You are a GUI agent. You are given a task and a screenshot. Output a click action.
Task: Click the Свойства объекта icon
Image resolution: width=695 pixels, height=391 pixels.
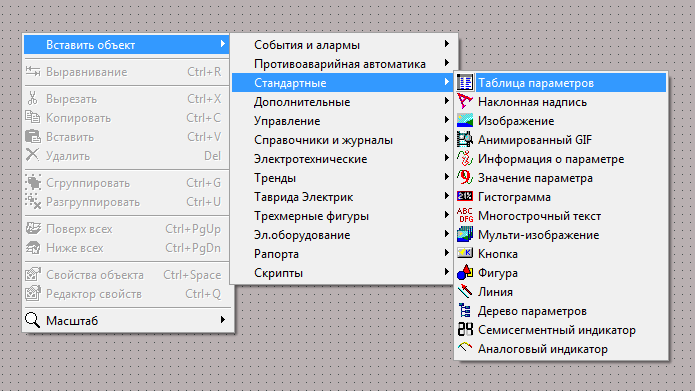(33, 274)
